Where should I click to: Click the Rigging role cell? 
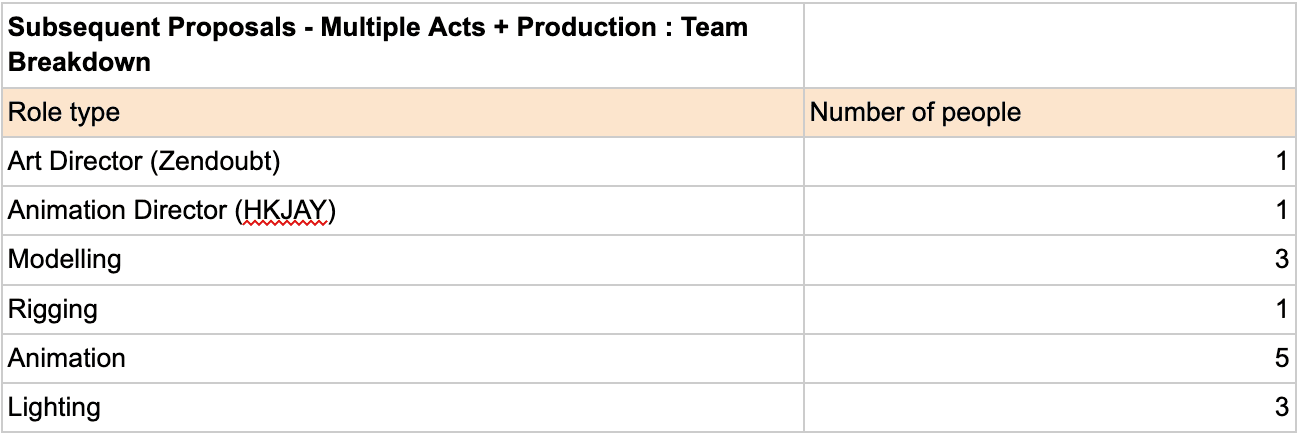click(x=402, y=309)
